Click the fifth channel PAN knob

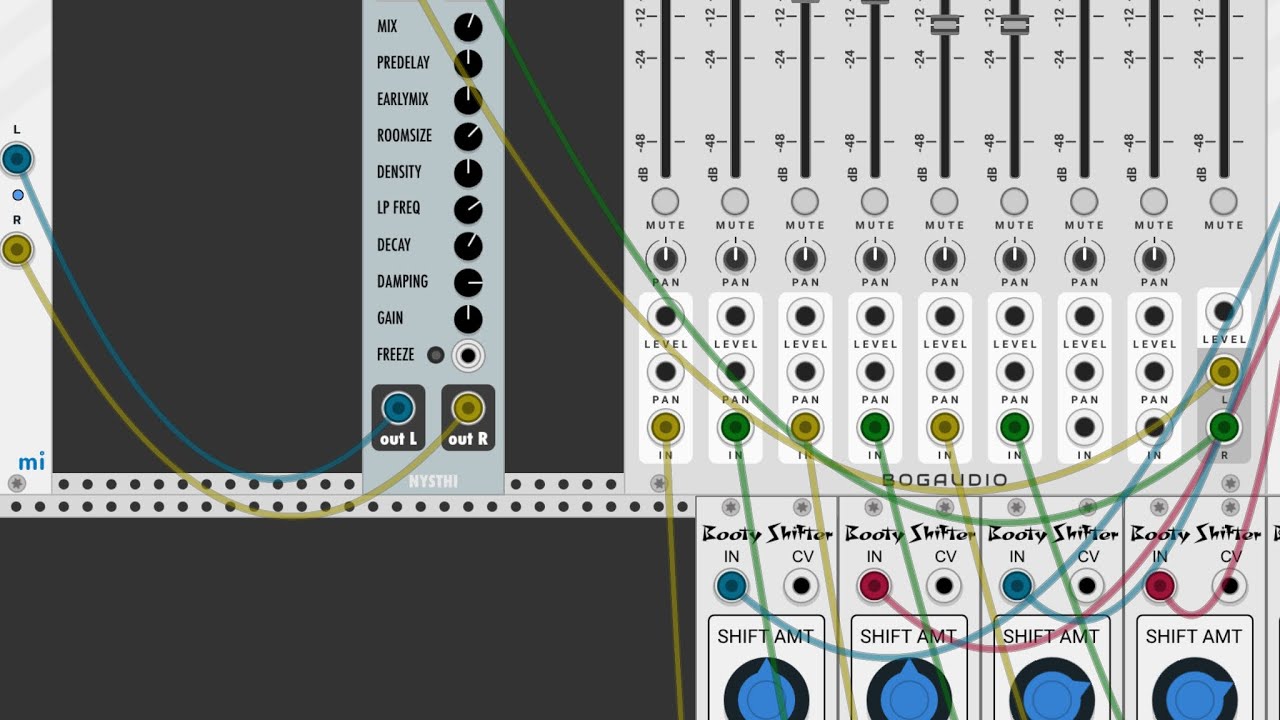click(x=945, y=259)
